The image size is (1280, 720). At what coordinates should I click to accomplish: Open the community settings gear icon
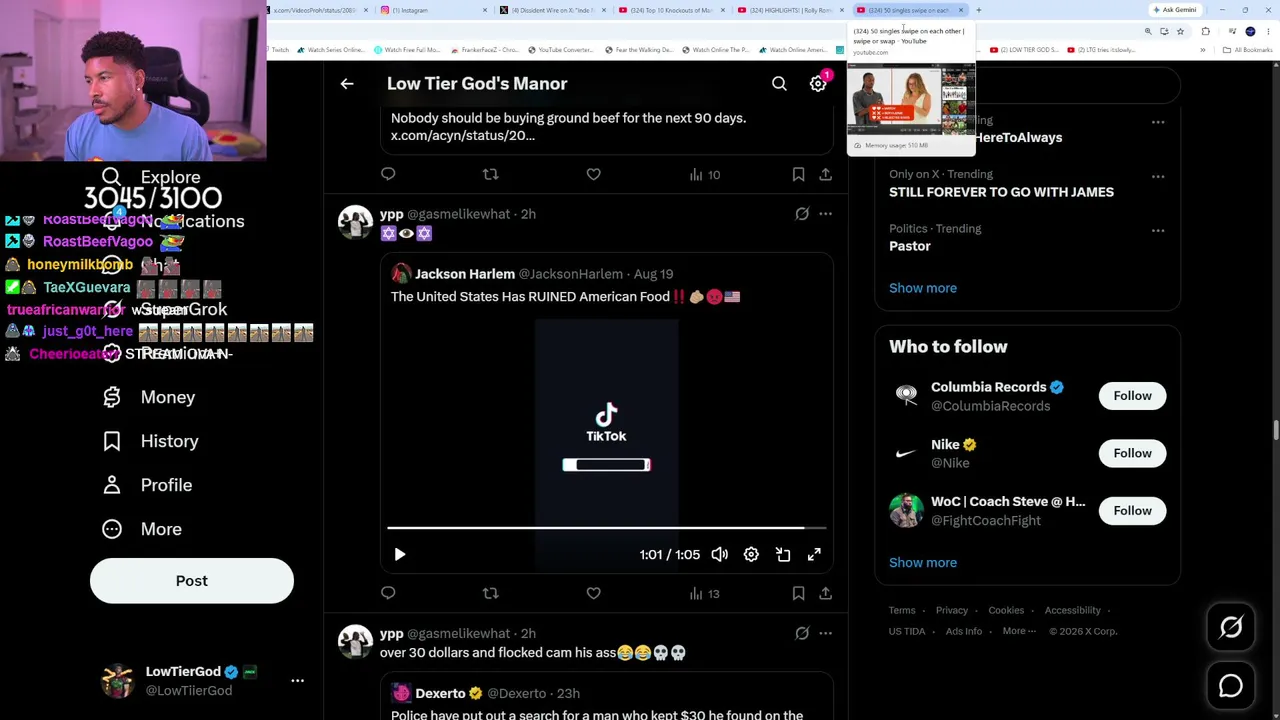coord(818,84)
